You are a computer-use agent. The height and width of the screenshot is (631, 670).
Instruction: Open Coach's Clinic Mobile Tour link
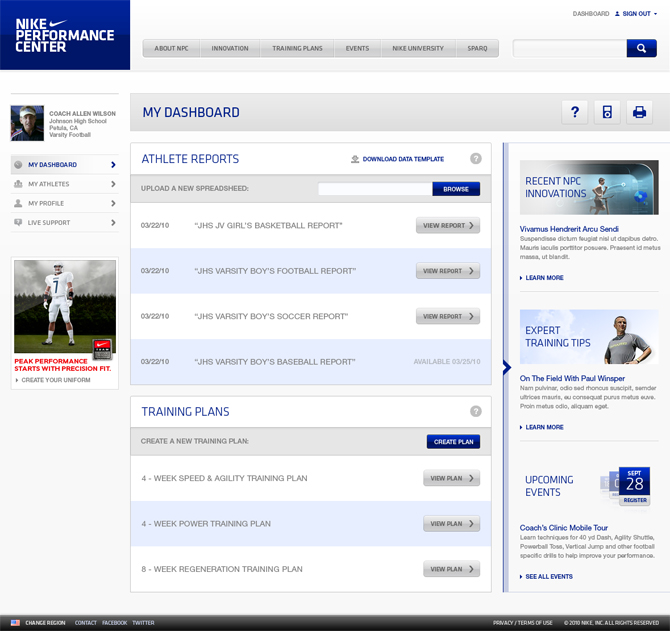(563, 528)
